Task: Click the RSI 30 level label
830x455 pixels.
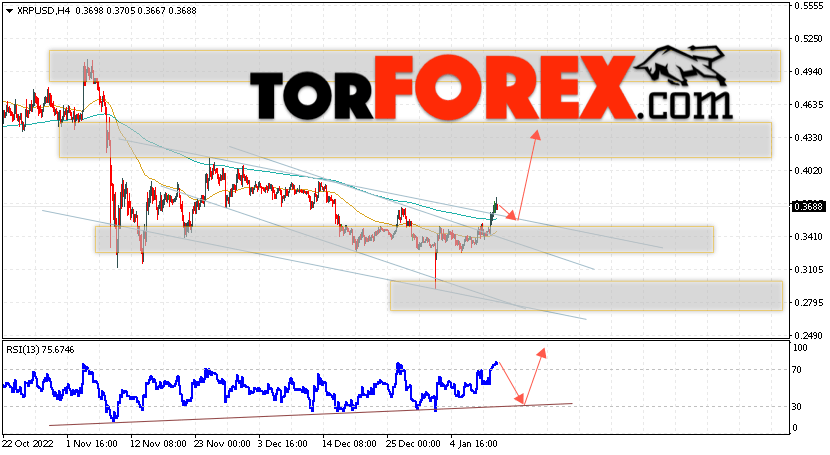Action: tap(799, 406)
